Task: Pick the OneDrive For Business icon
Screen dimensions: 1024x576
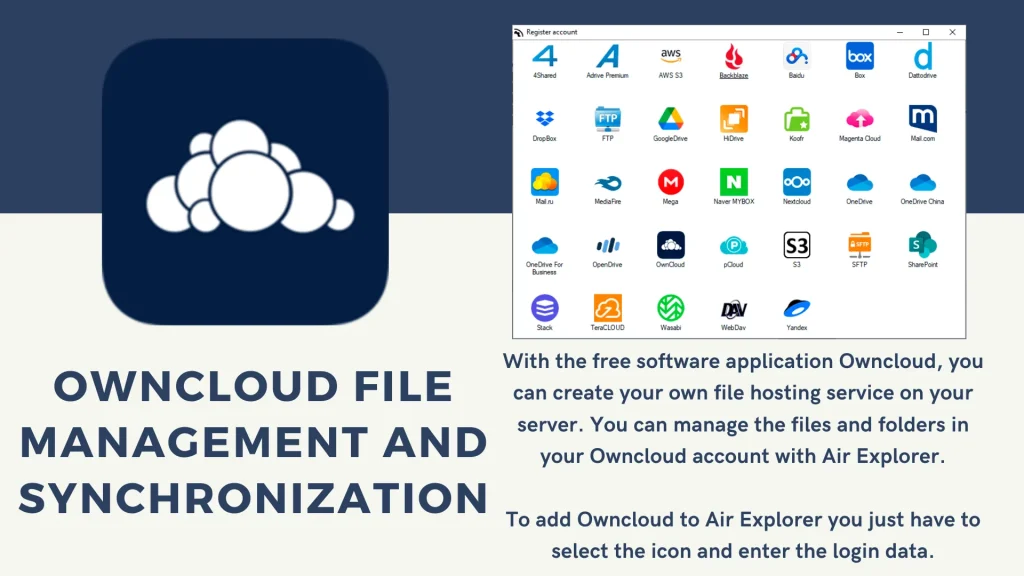Action: 544,246
